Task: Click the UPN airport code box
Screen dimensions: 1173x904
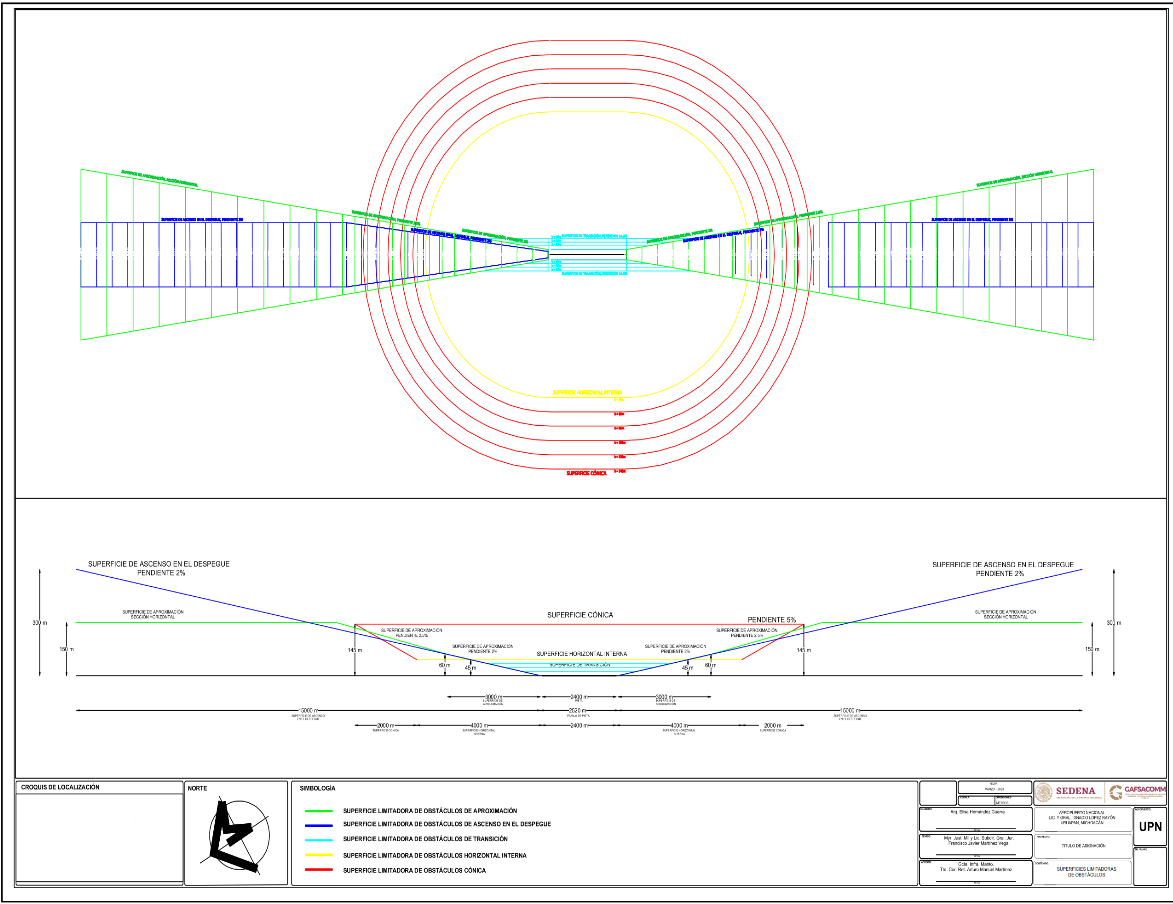Action: point(1149,826)
